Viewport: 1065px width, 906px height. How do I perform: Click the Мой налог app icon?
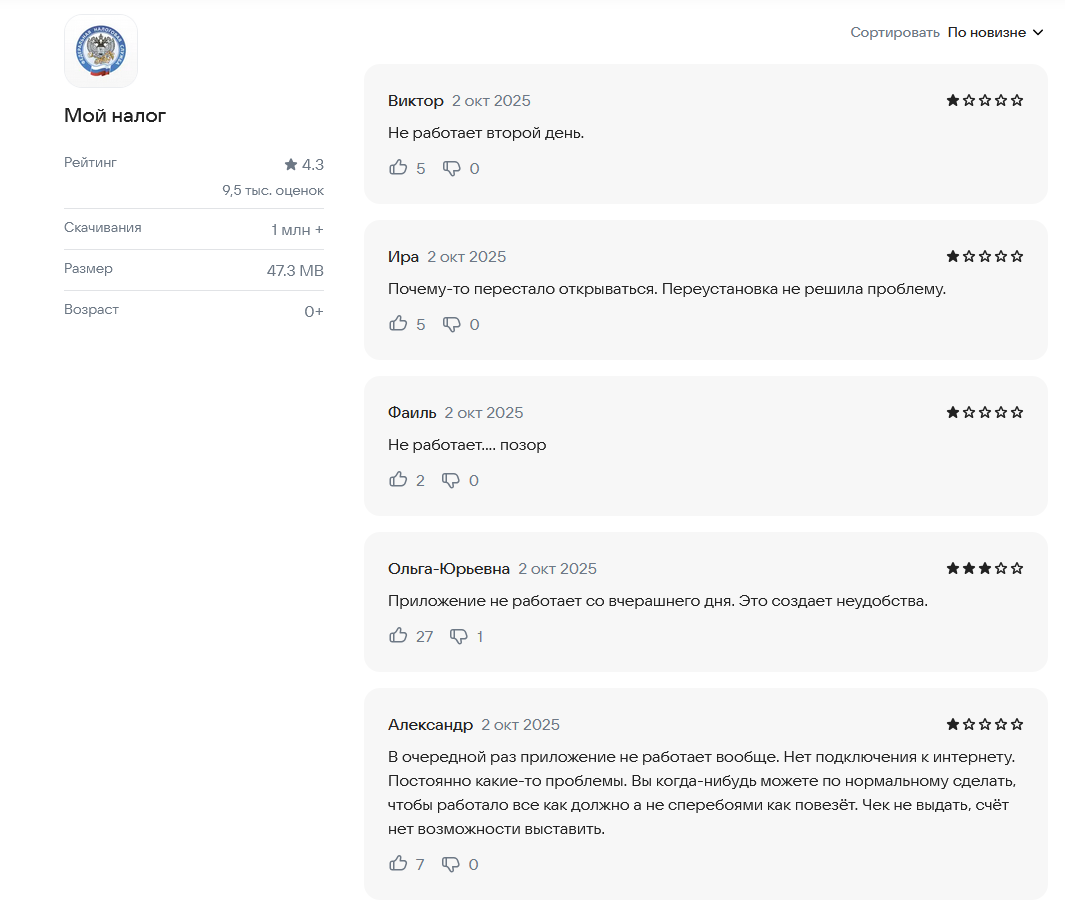tap(101, 51)
